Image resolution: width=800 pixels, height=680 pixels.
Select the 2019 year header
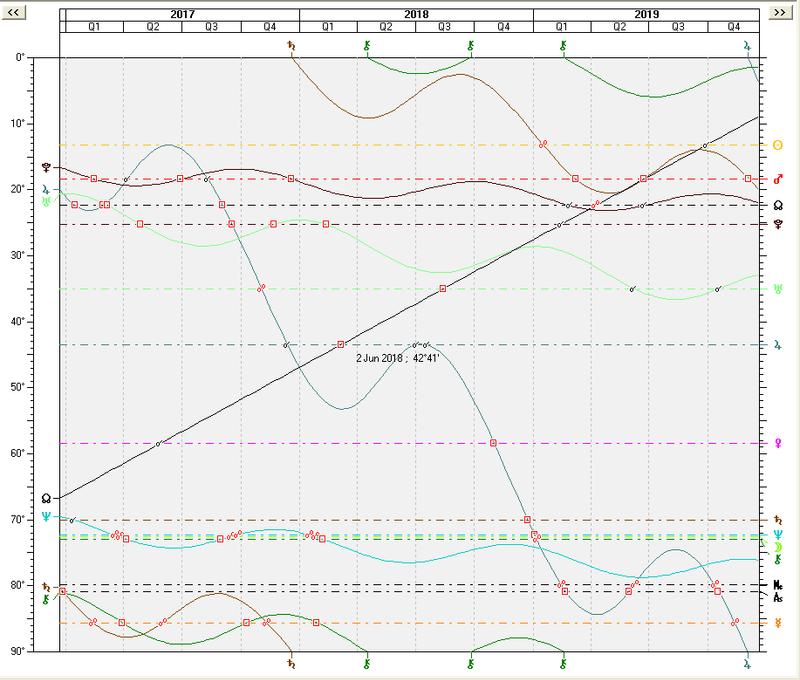(x=646, y=14)
